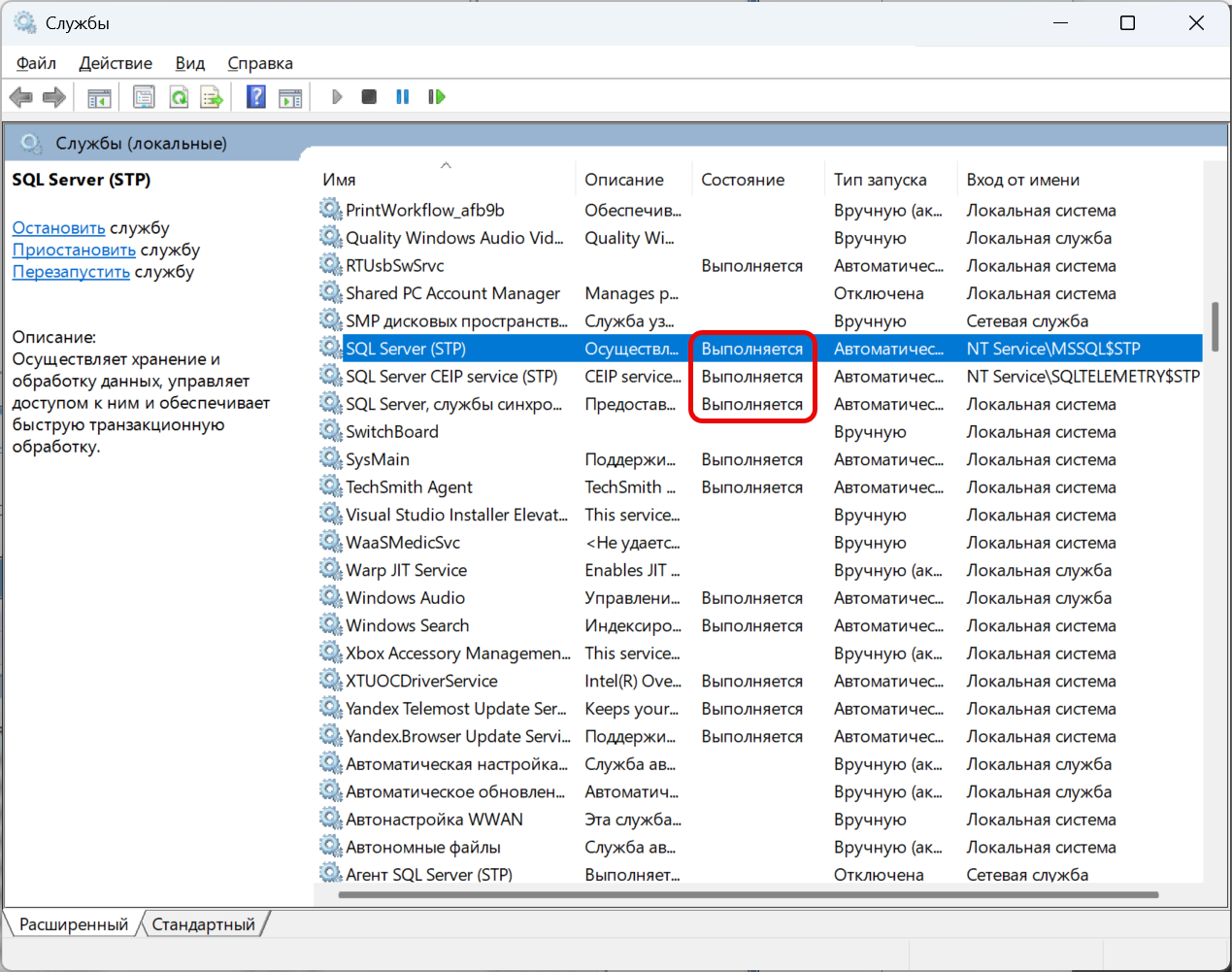
Task: Click the gear icon beside Windows Audio
Action: pyautogui.click(x=331, y=597)
